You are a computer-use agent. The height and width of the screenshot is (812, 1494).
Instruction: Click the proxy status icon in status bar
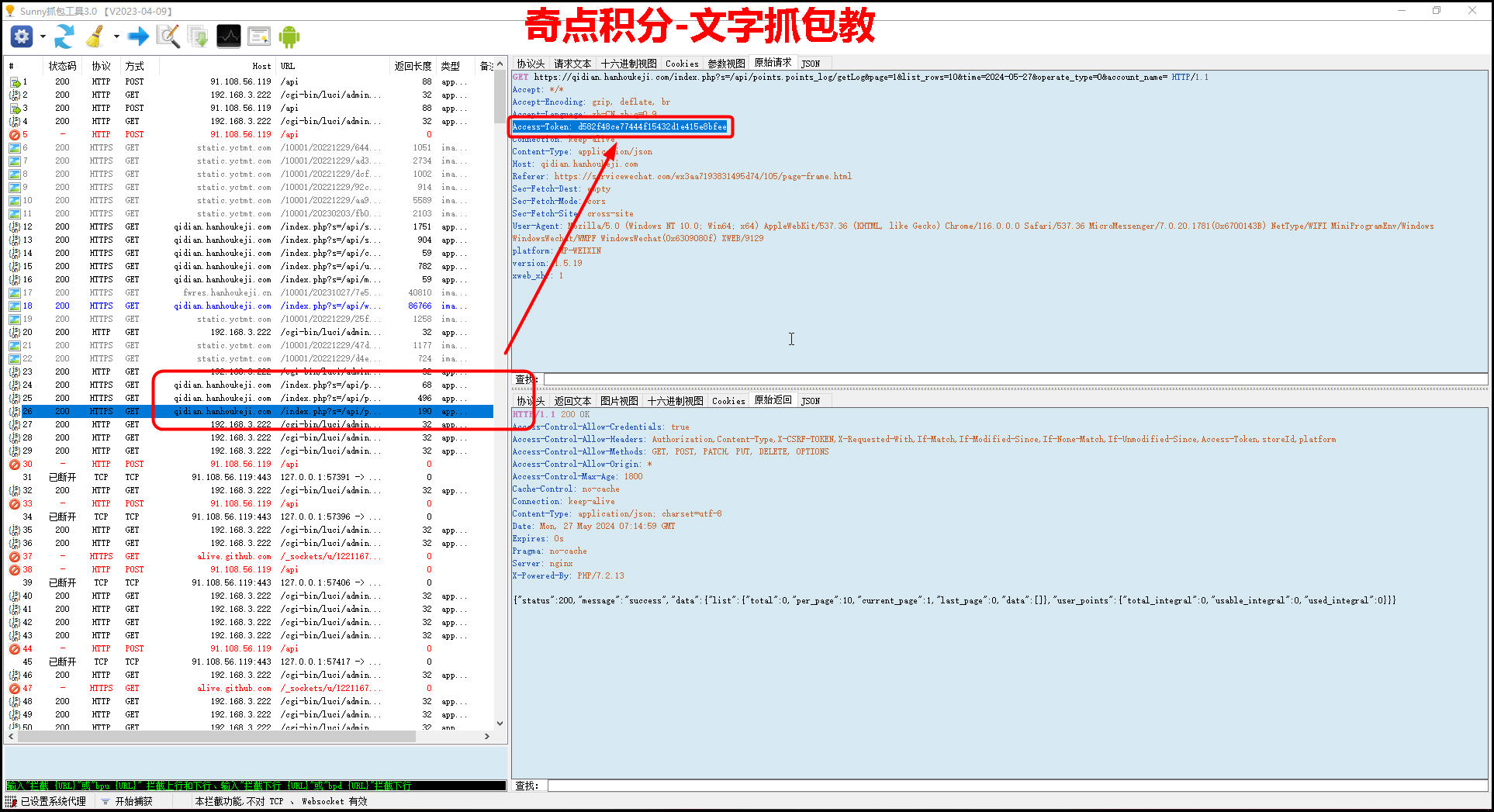tap(11, 801)
